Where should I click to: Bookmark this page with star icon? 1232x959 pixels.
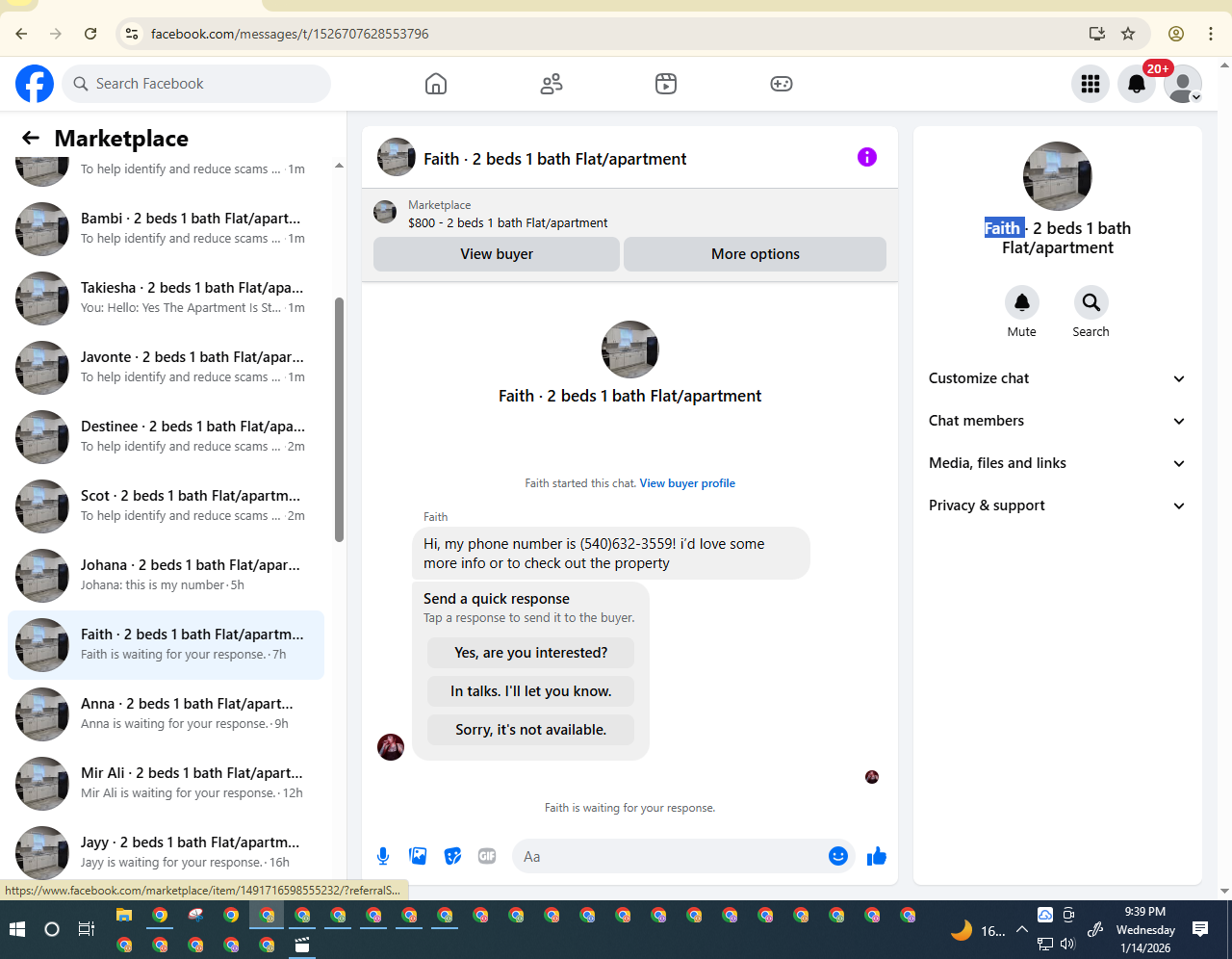coord(1128,34)
